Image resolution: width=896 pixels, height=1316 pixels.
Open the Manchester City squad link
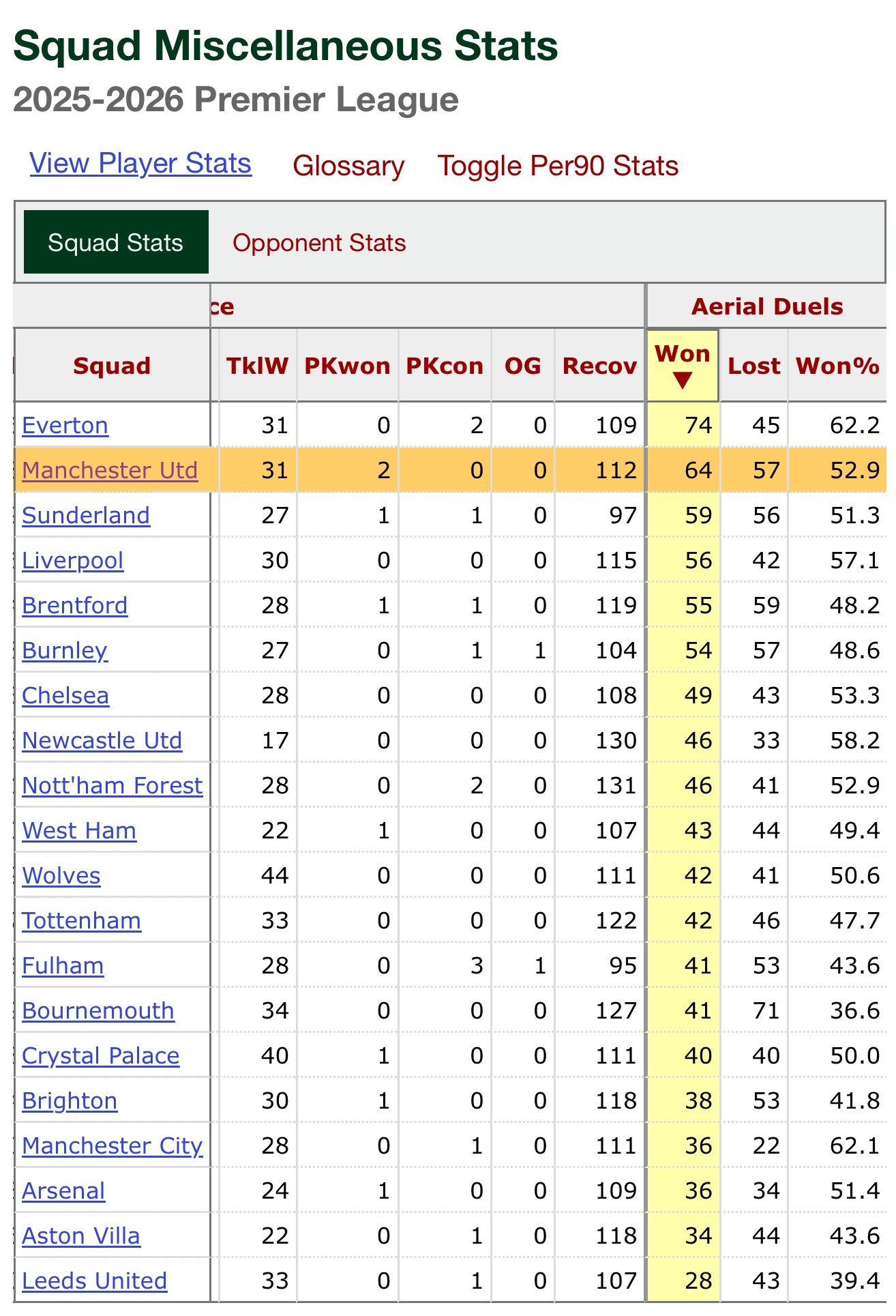click(x=113, y=1145)
